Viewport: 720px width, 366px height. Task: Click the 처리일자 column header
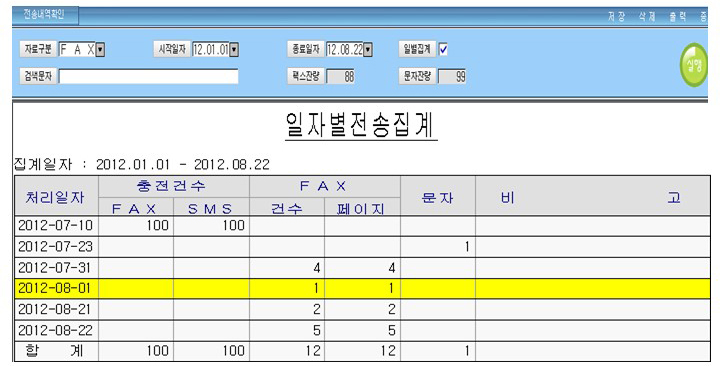click(56, 197)
